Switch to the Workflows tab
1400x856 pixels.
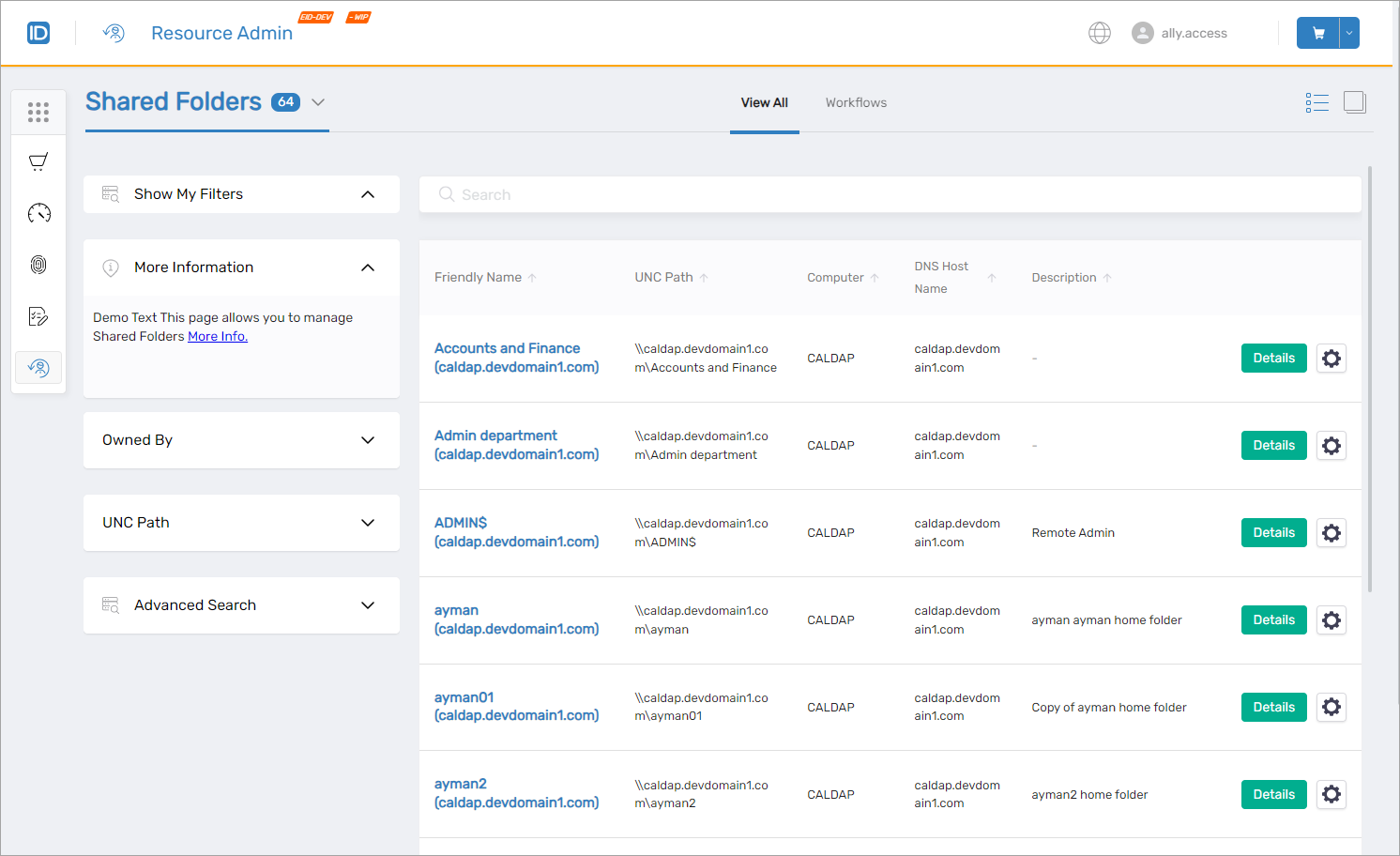[856, 102]
